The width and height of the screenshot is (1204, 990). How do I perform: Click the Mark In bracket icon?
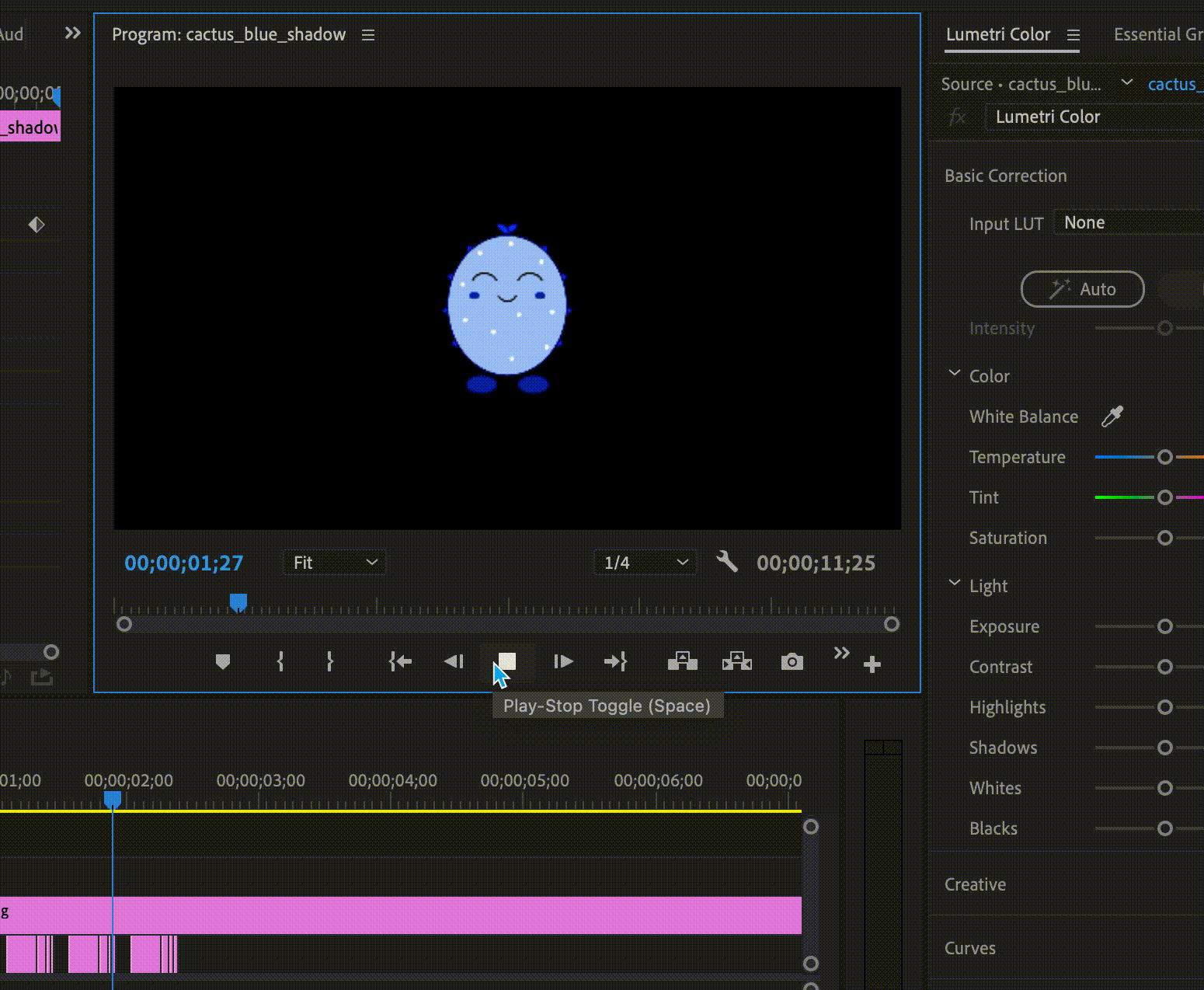(280, 662)
